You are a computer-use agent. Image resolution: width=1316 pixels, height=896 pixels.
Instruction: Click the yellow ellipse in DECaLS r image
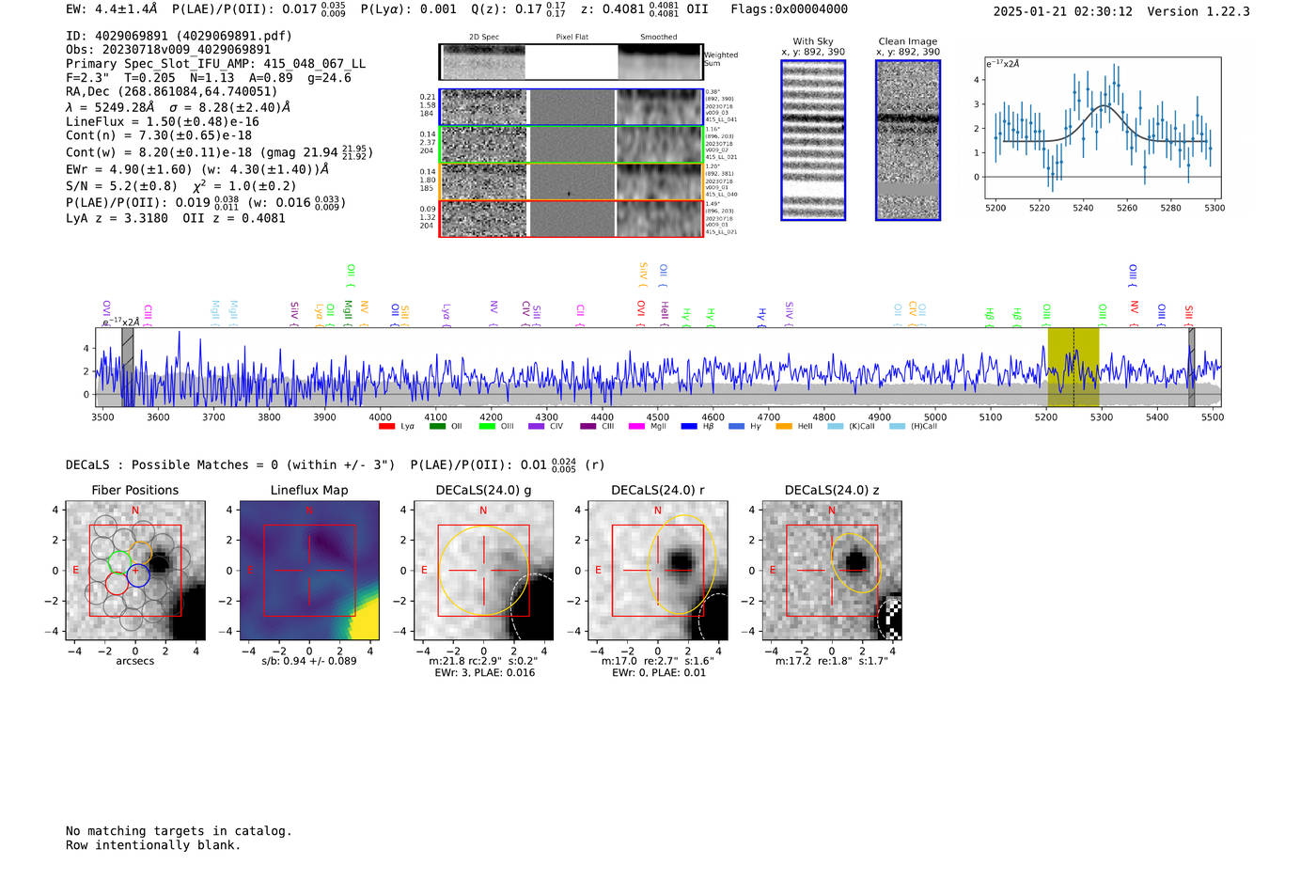tap(682, 565)
